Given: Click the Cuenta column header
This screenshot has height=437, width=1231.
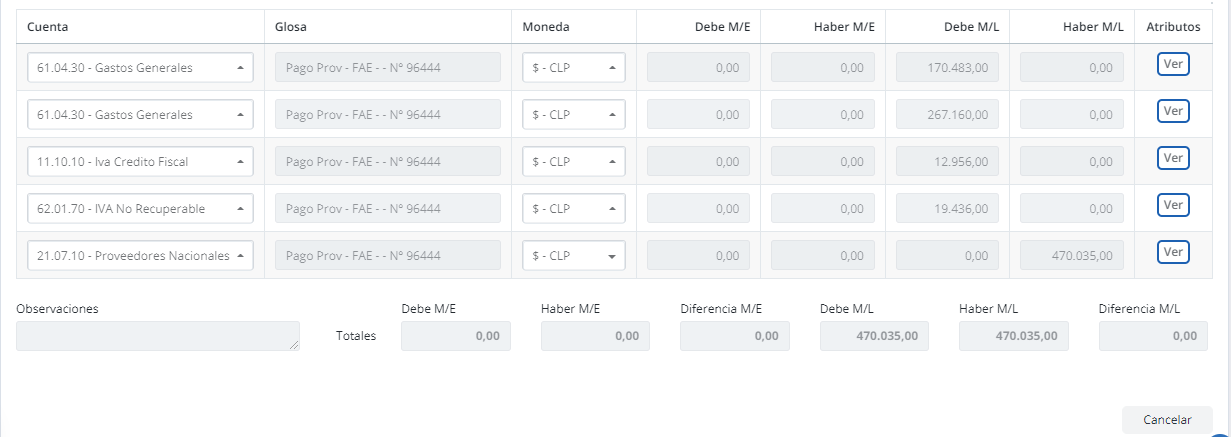Looking at the screenshot, I should pos(48,27).
